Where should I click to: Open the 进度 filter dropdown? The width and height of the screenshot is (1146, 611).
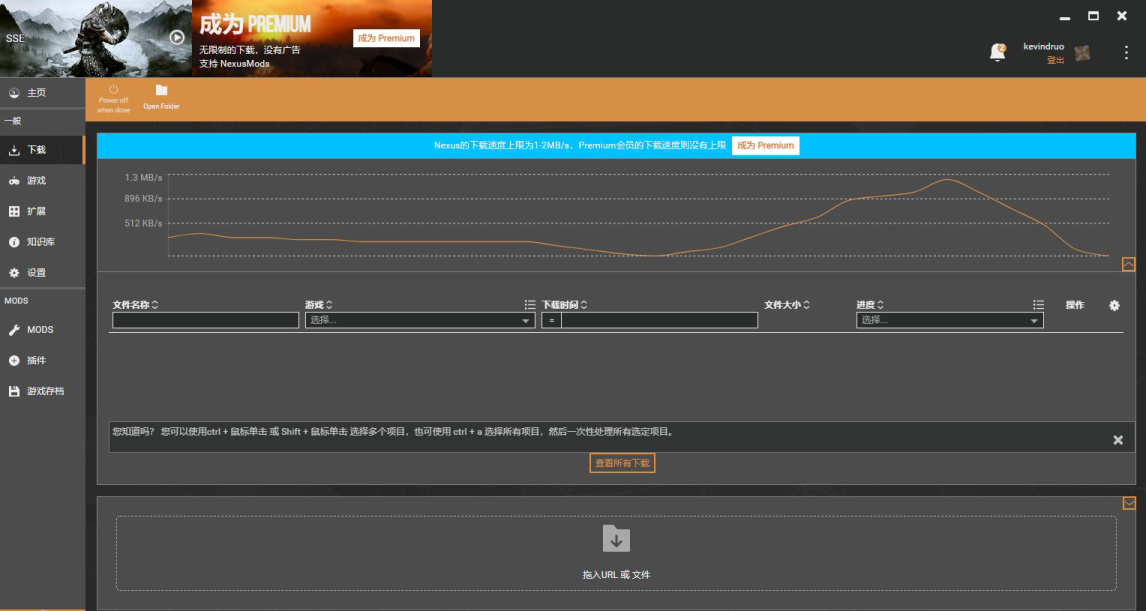(949, 320)
